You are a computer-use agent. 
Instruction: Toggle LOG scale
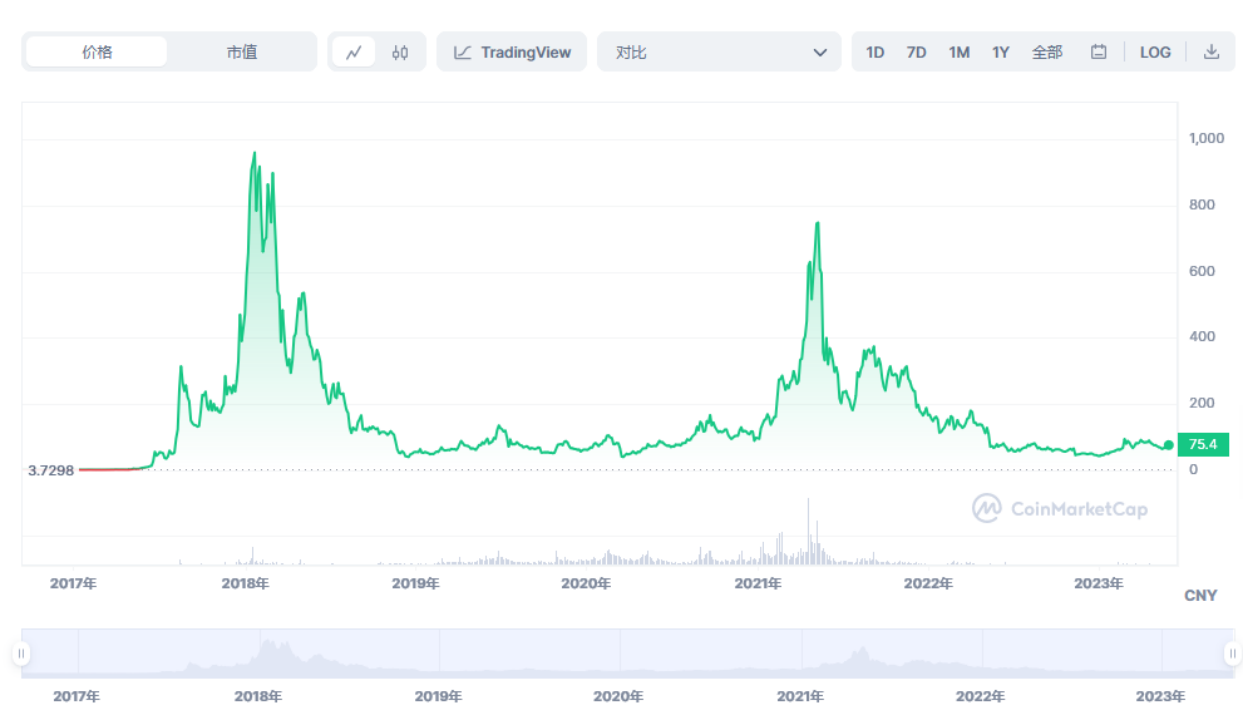point(1155,52)
